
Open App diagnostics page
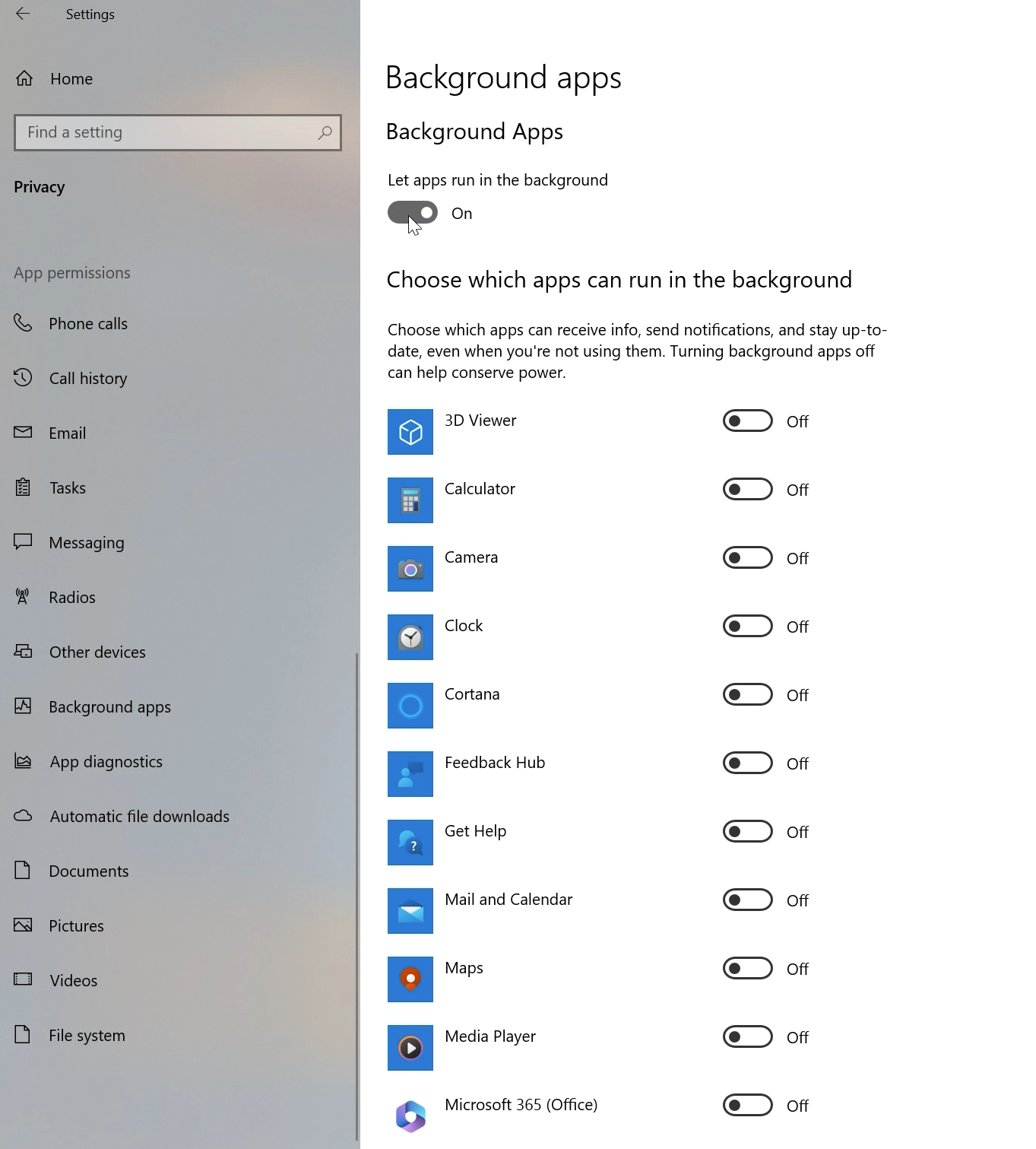pos(179,761)
